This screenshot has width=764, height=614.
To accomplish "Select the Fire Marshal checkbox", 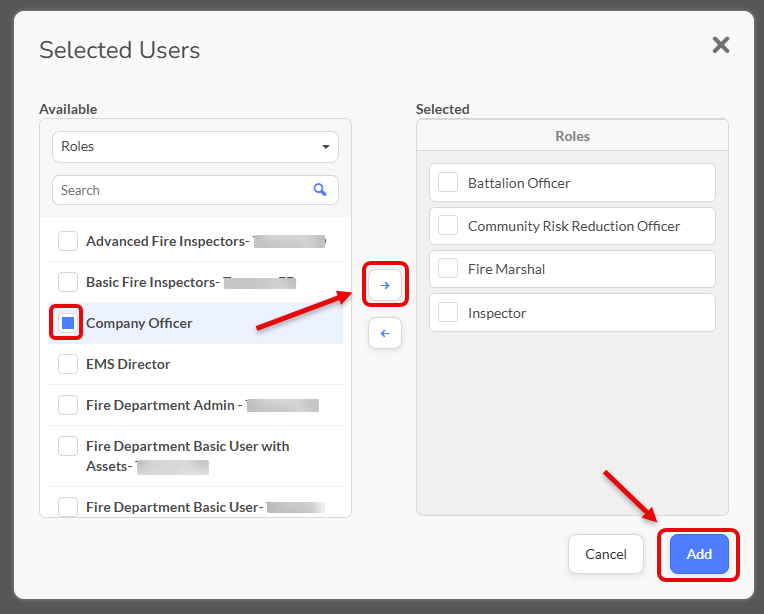I will 449,269.
